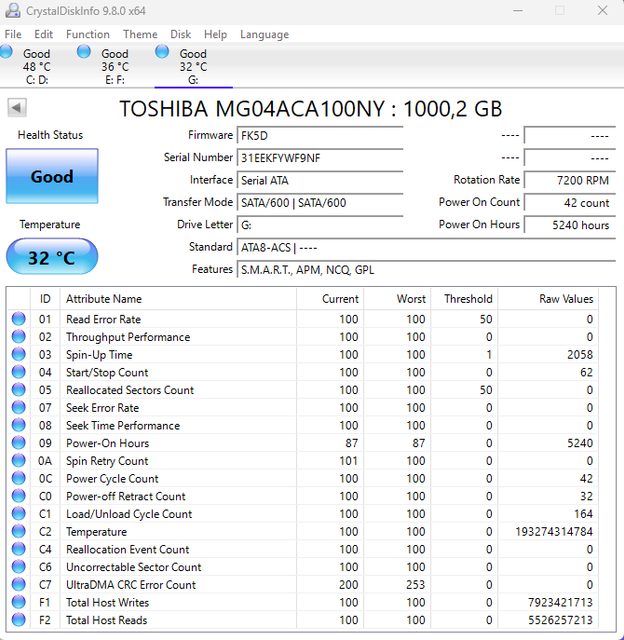
Task: Click status orb for Load/Unload Cycle Count
Action: pos(18,514)
